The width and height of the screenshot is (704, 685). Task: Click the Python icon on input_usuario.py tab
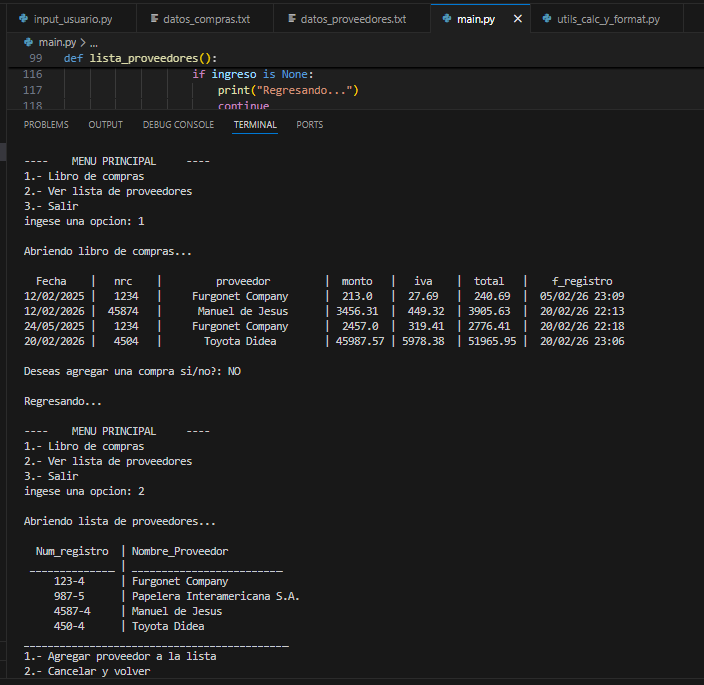pyautogui.click(x=23, y=19)
